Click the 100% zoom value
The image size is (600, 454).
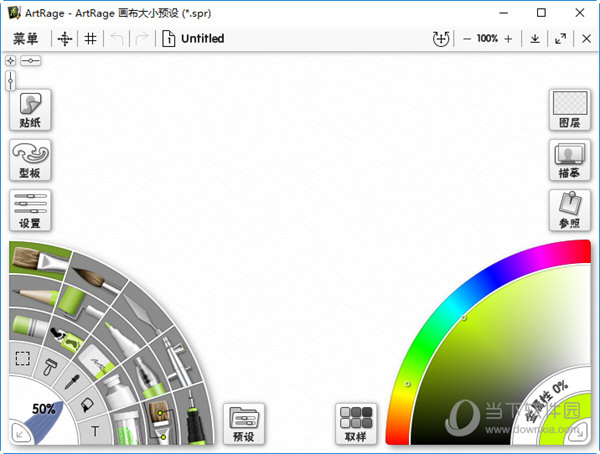(x=487, y=39)
